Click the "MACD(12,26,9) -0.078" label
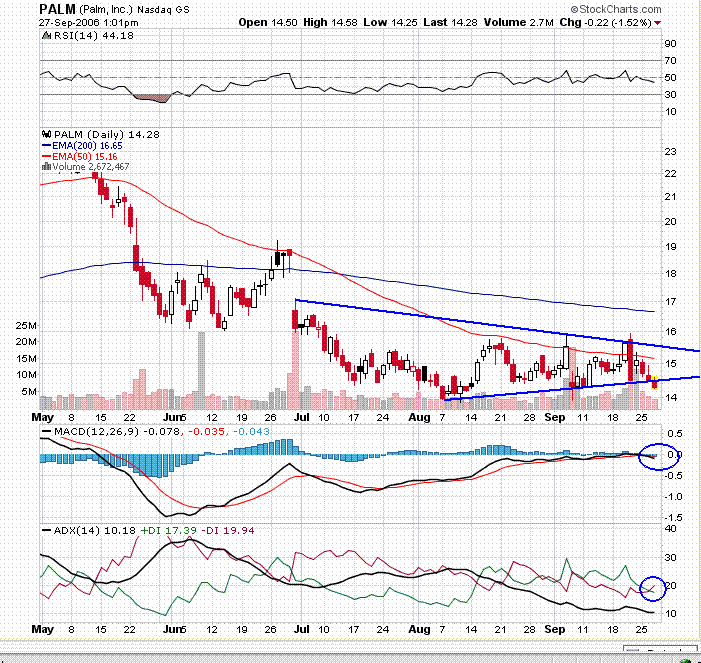 [117, 431]
